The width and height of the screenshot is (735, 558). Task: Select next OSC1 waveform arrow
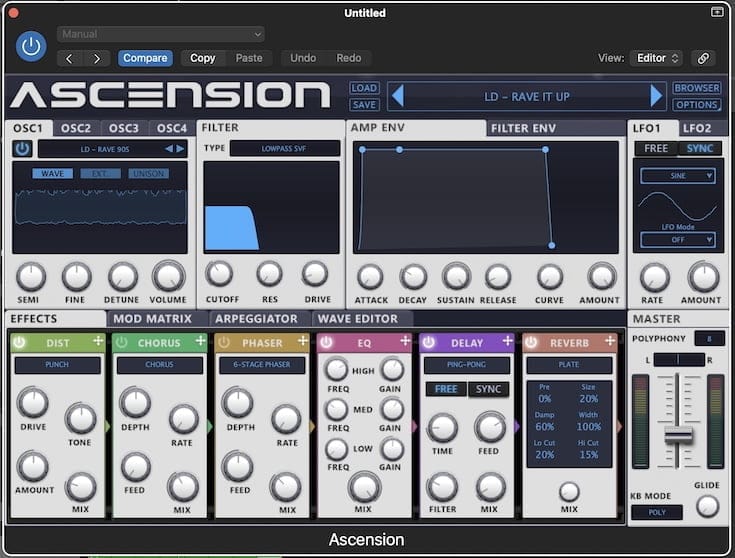pos(181,149)
